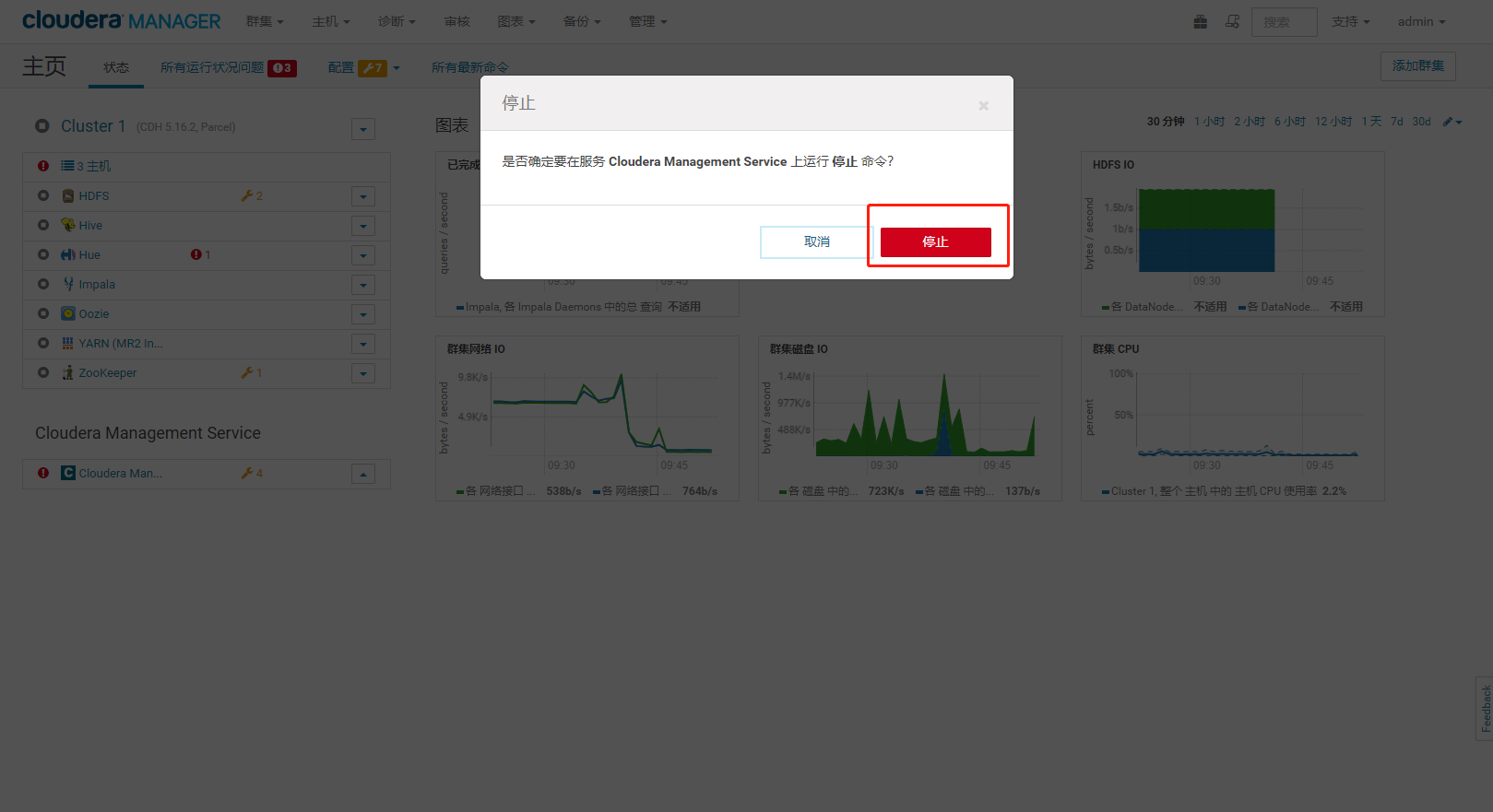Expand the Impala actions dropdown
Screen dimensions: 1493x812
pyautogui.click(x=363, y=285)
